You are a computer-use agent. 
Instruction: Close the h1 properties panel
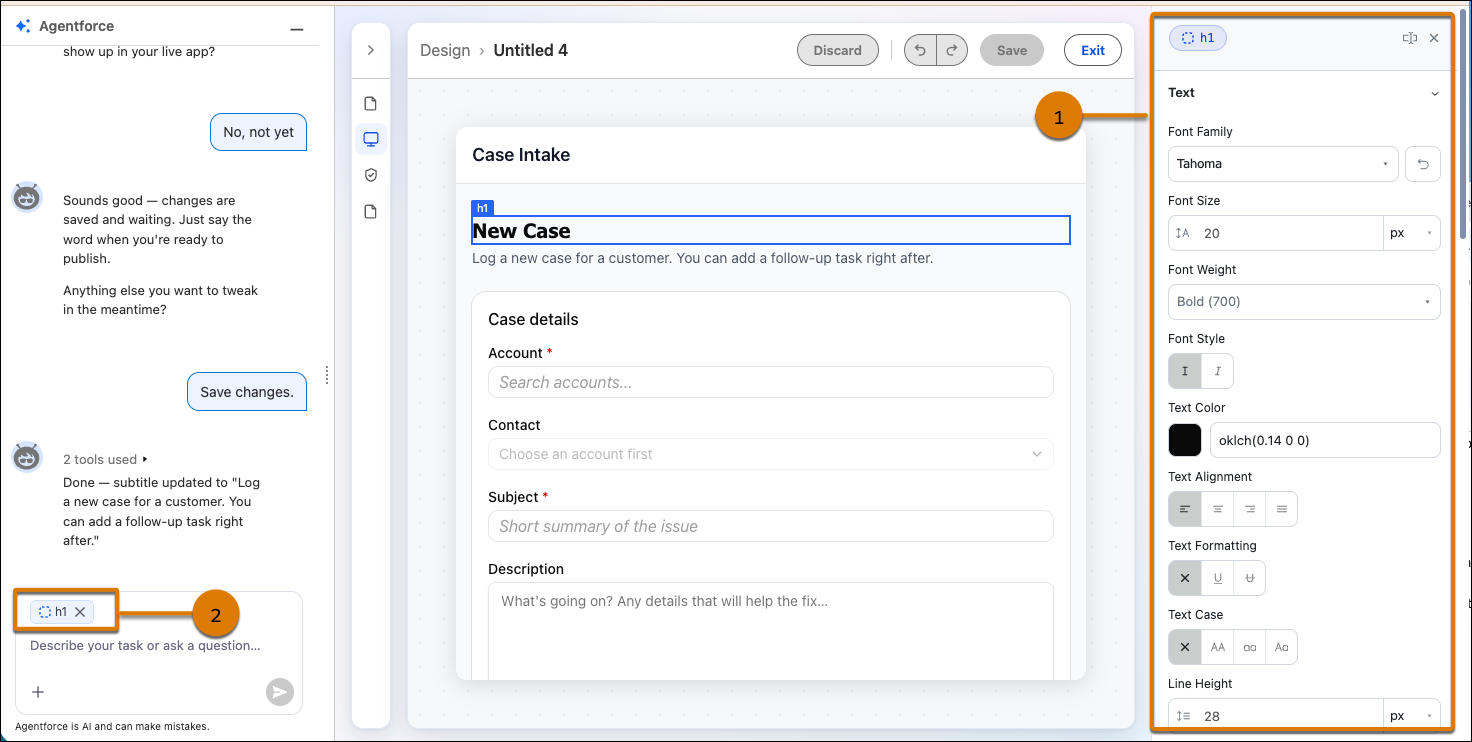(1434, 38)
